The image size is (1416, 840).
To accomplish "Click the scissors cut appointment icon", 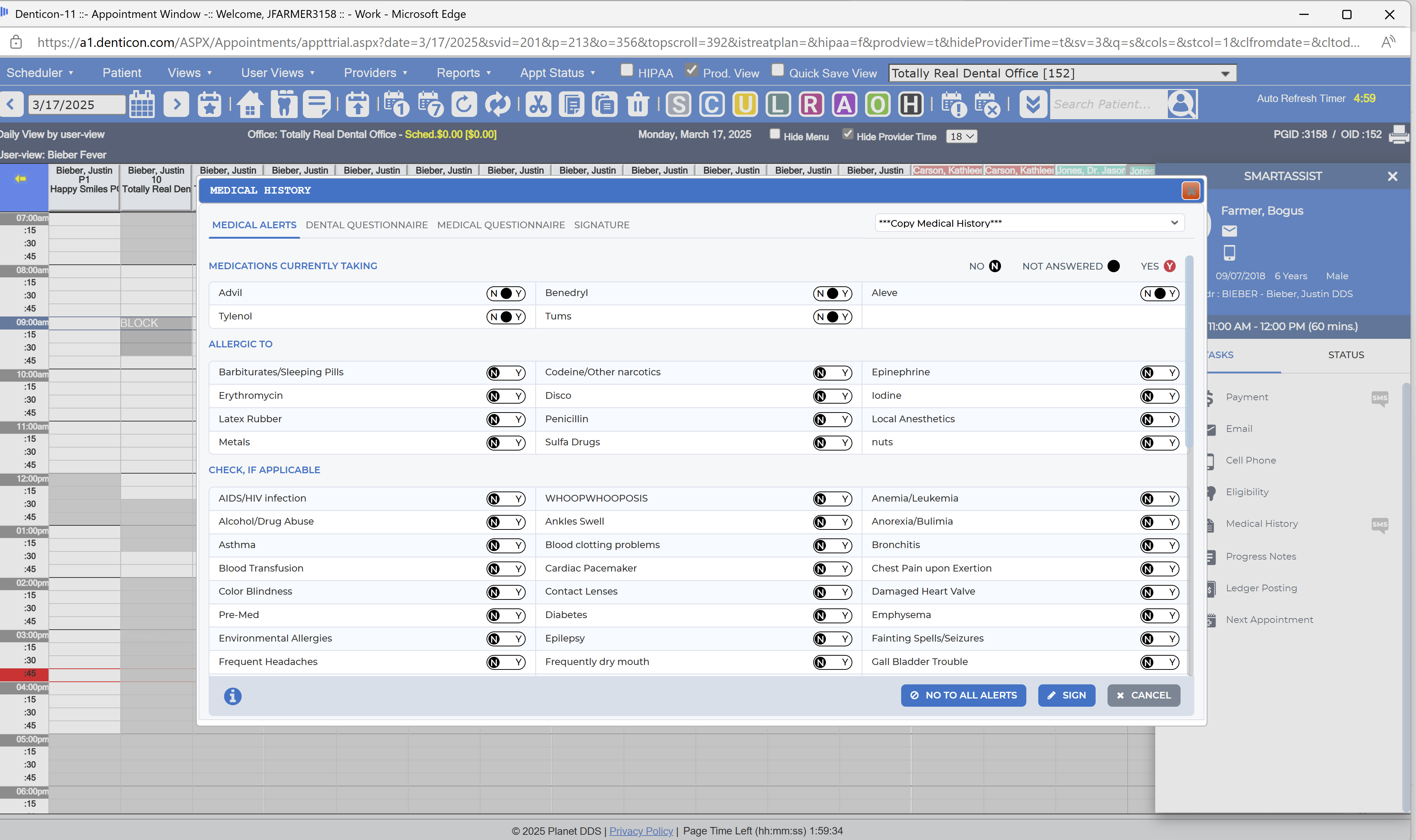I will (x=537, y=105).
